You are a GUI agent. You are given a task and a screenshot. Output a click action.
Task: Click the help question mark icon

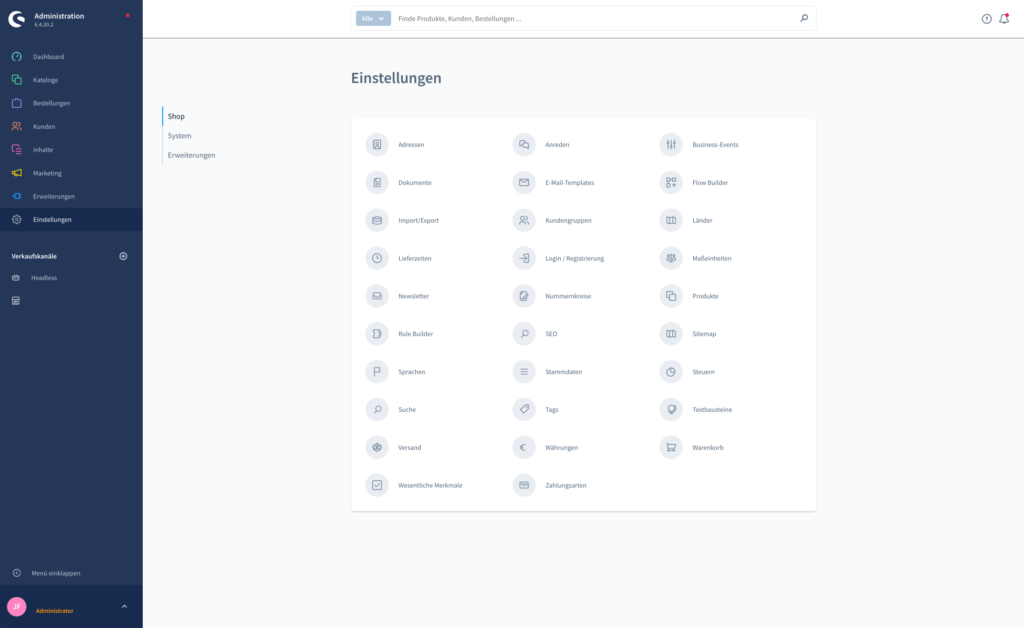(x=986, y=19)
